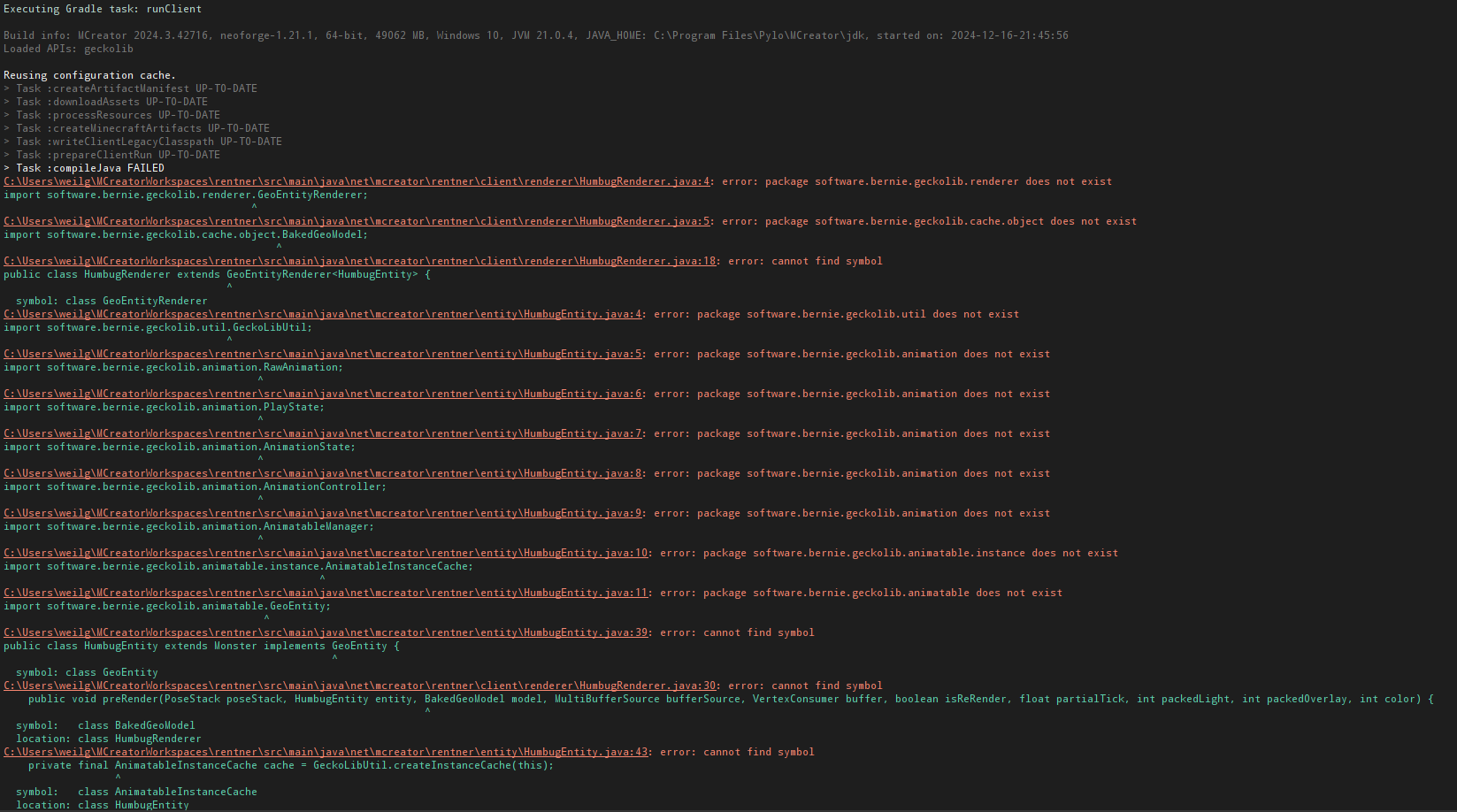
Task: Open the HumbugEntity.java:7 error link
Action: click(323, 433)
